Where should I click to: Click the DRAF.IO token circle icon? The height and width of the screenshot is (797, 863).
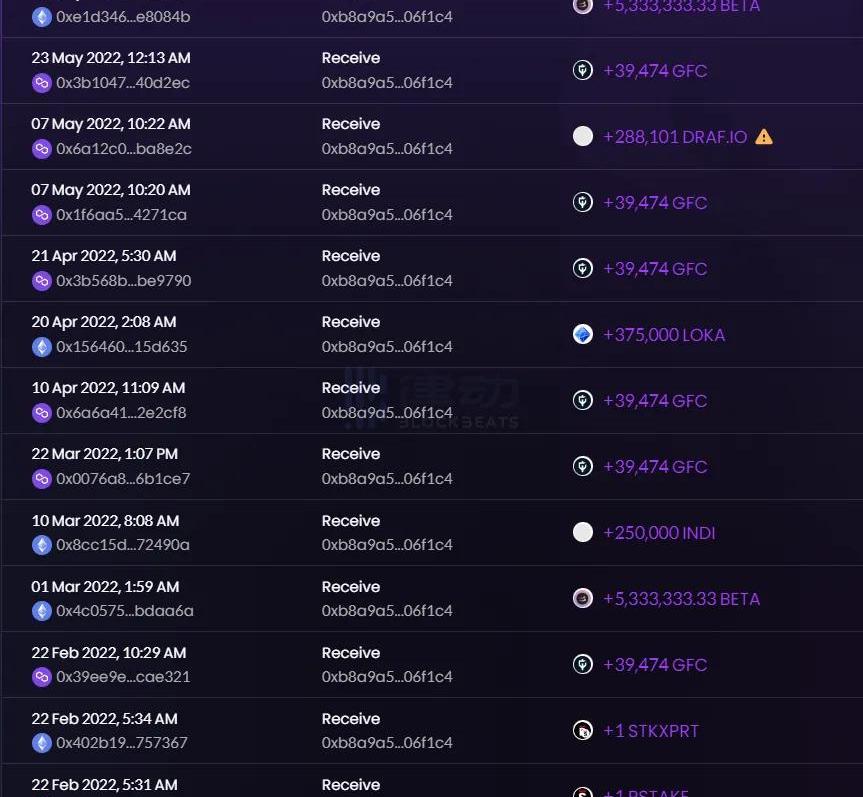point(583,137)
